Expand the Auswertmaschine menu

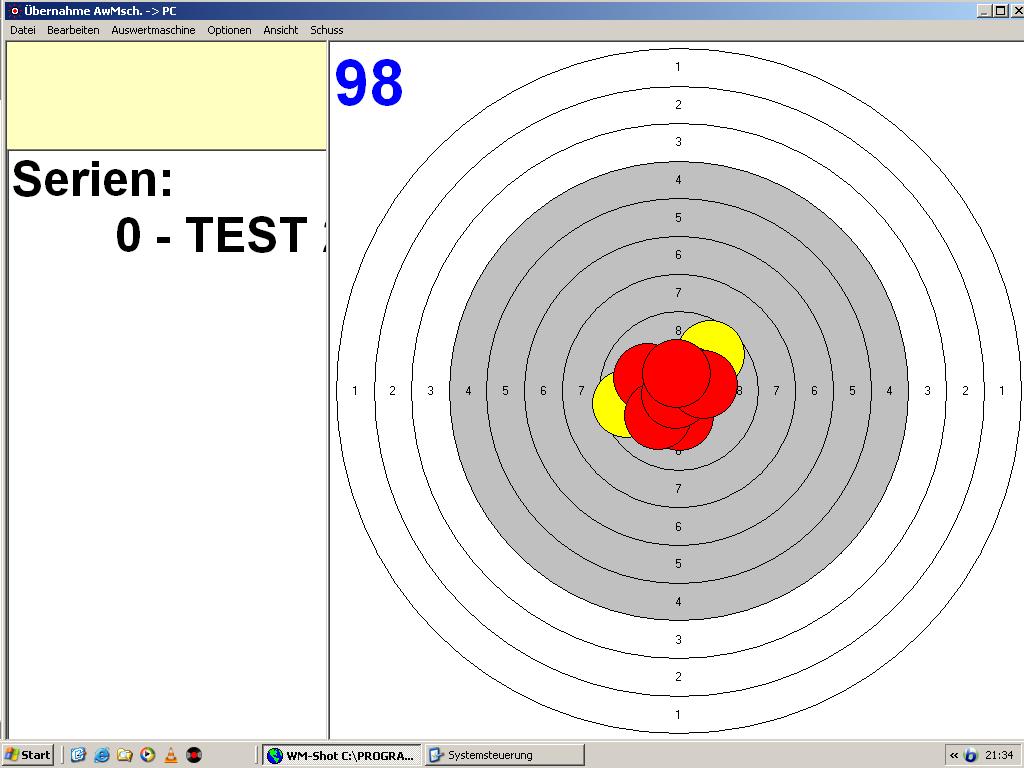click(x=153, y=30)
